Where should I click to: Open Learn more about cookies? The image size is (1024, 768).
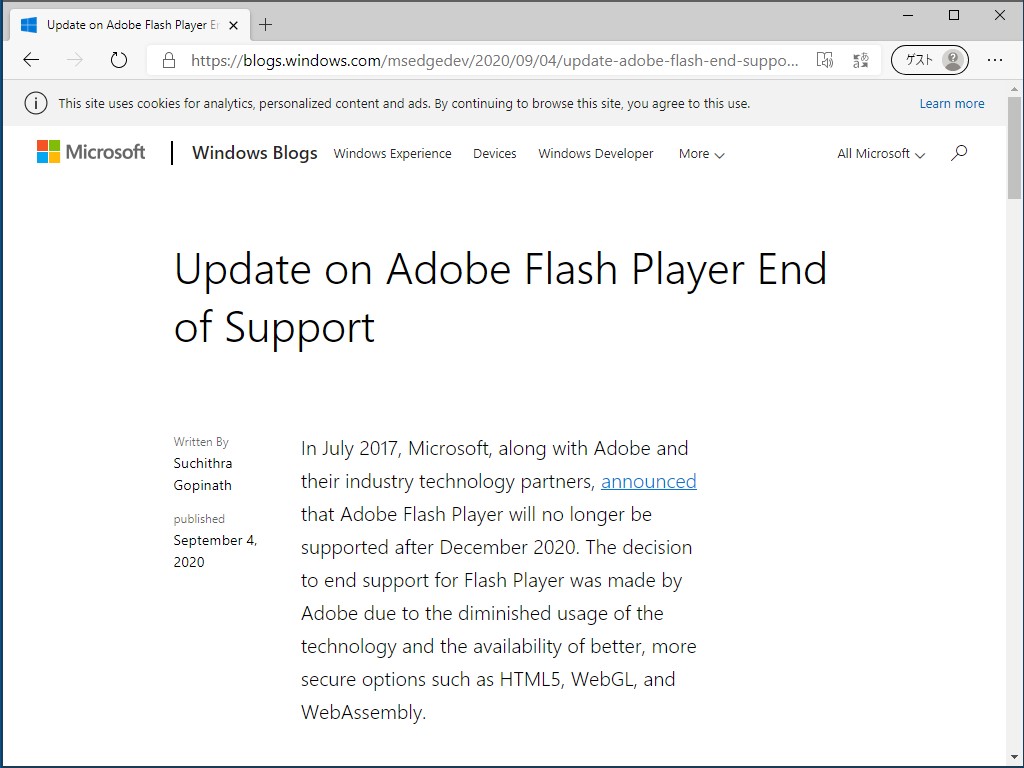click(951, 103)
